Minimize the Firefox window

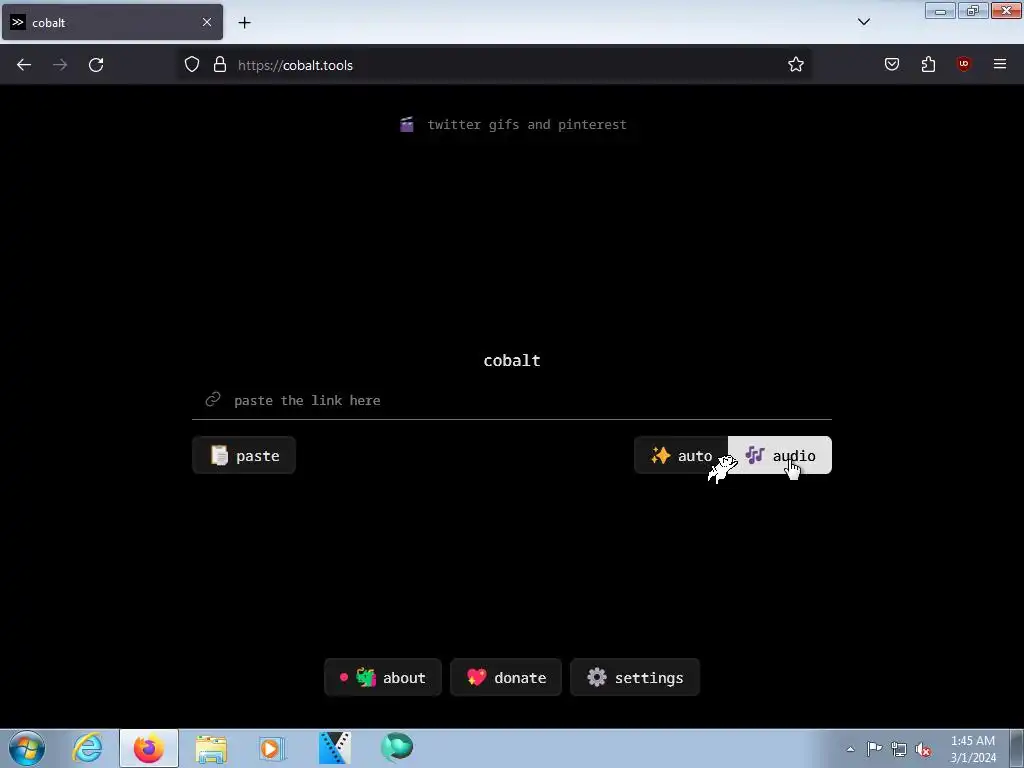(x=940, y=10)
